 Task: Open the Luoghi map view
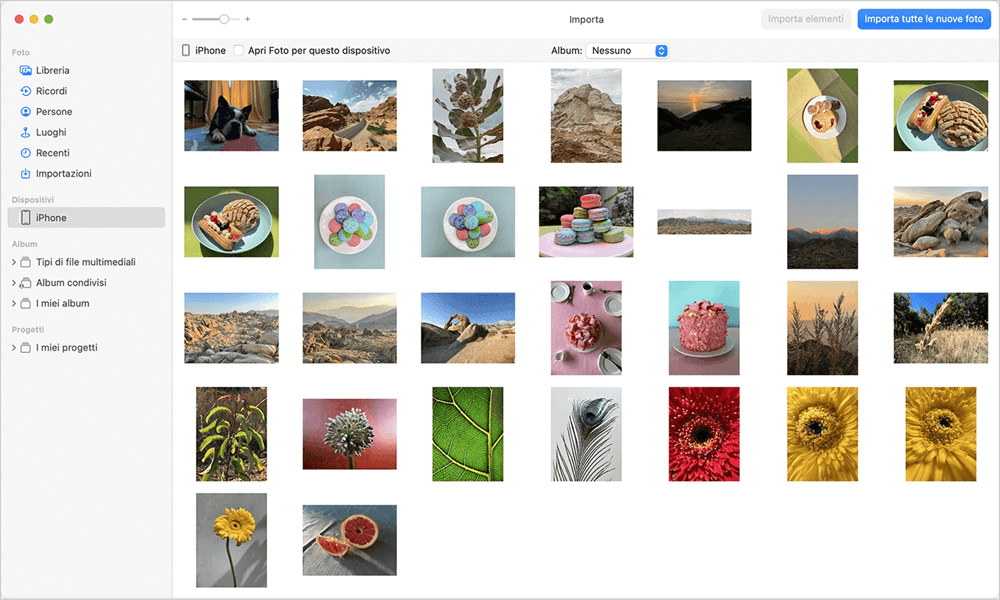(26, 132)
